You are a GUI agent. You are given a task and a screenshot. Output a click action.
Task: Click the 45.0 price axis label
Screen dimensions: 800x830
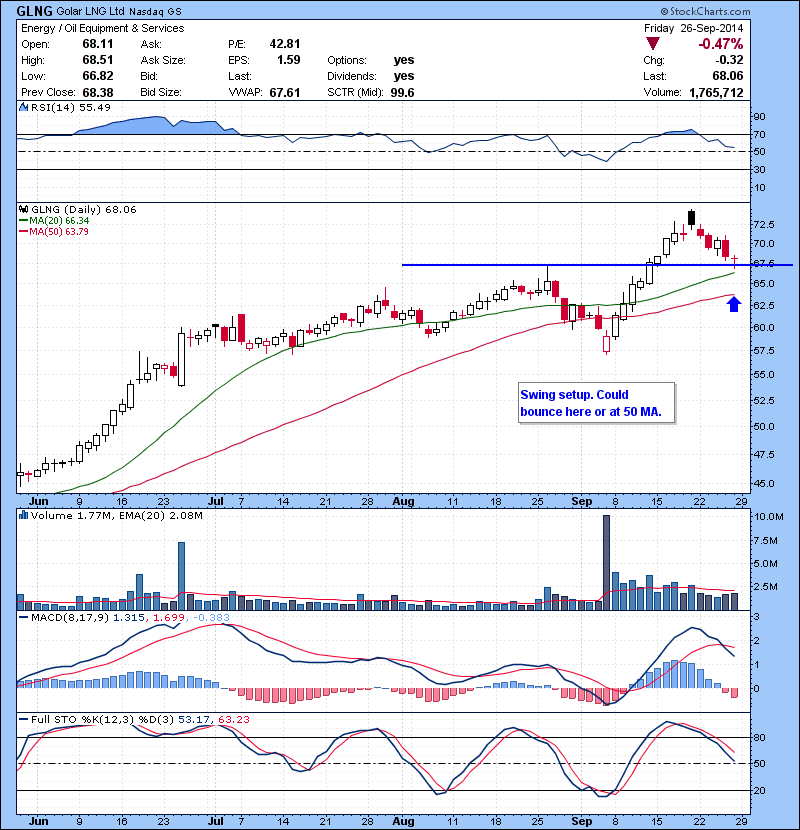click(763, 483)
